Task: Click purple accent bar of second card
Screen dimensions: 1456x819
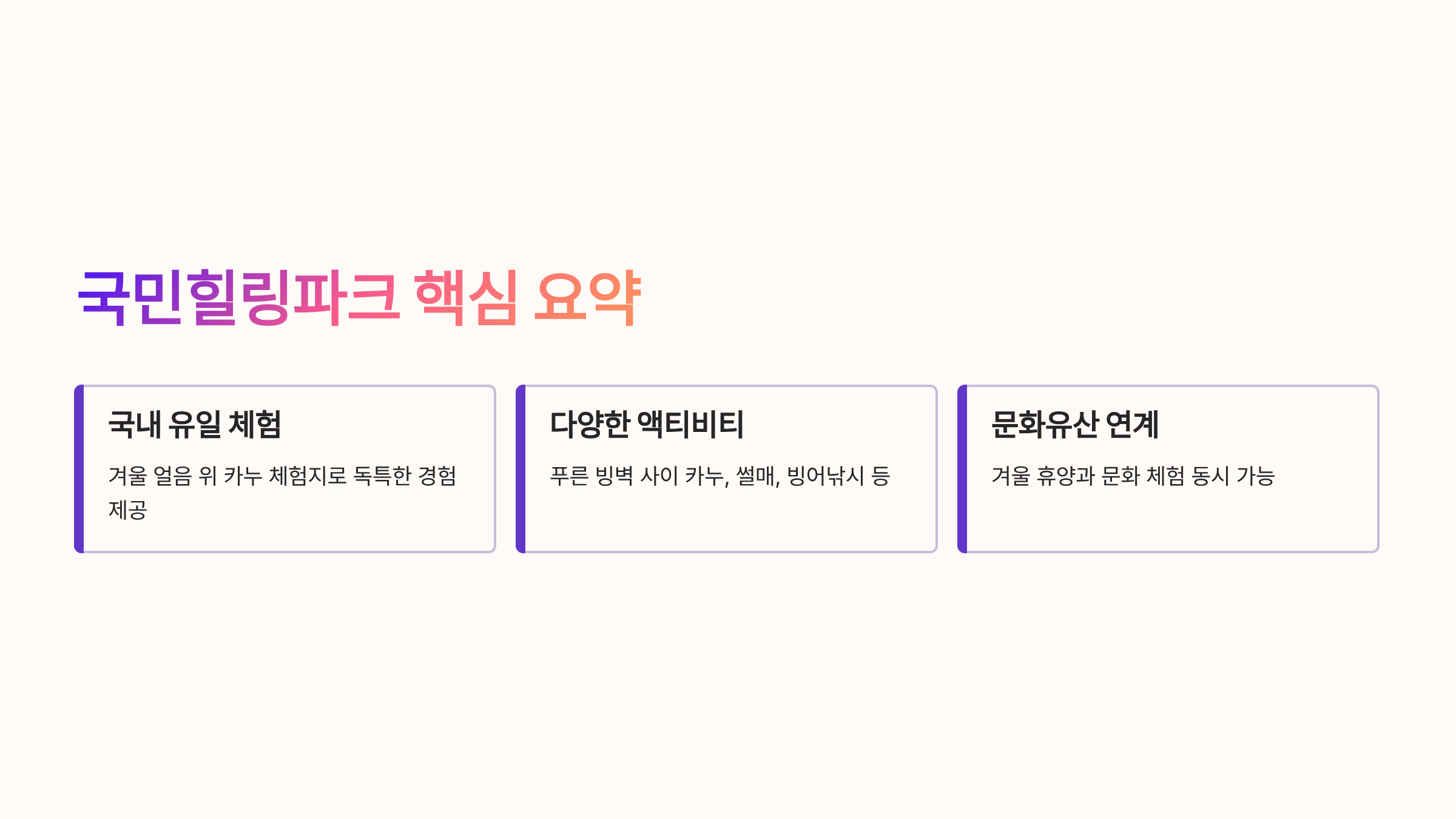Action: click(521, 469)
